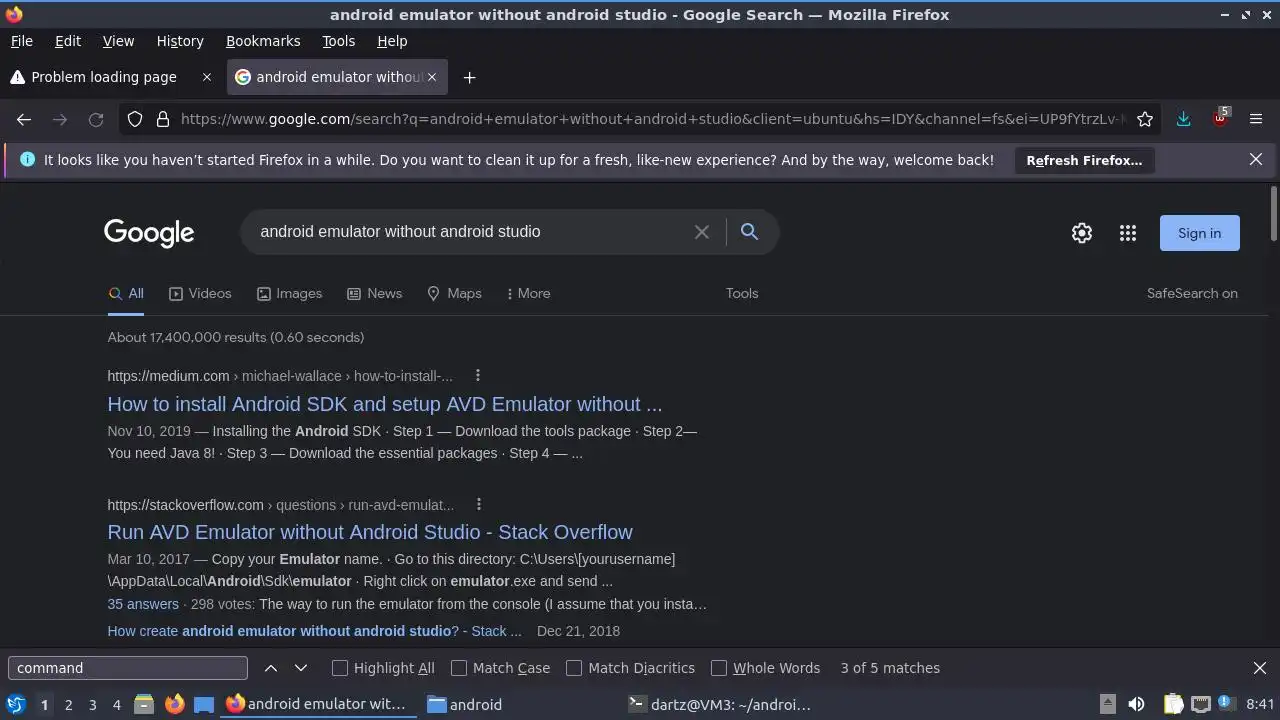Open the File menu
The height and width of the screenshot is (720, 1280).
coord(21,41)
